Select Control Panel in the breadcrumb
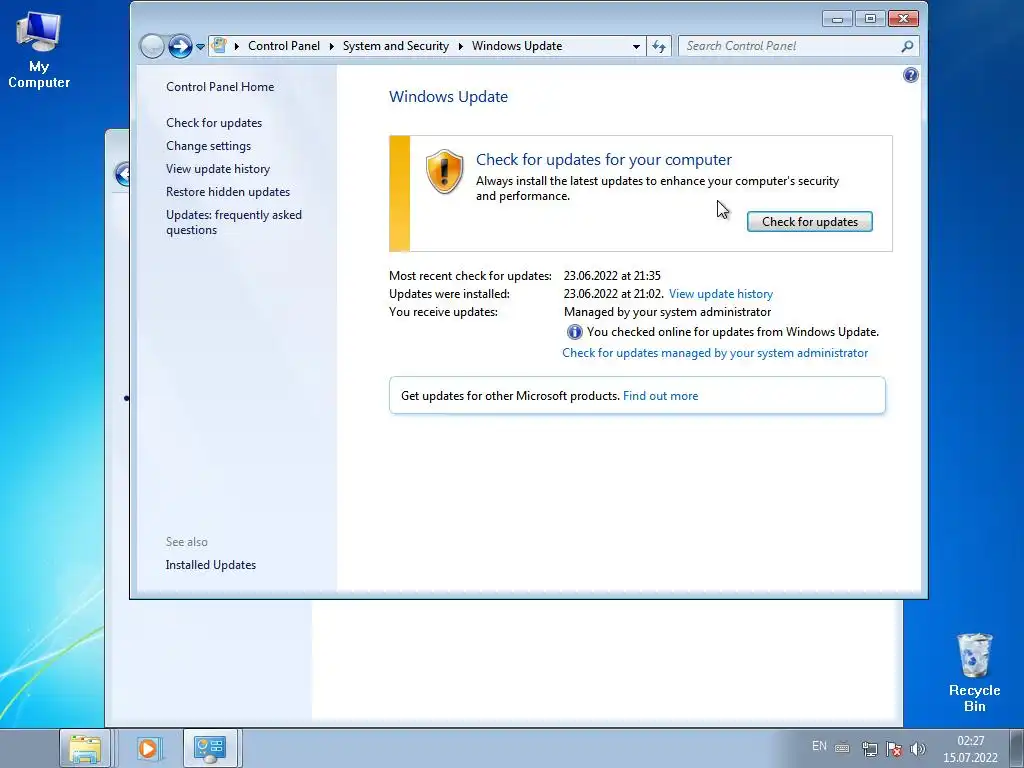This screenshot has width=1024, height=768. coord(284,46)
